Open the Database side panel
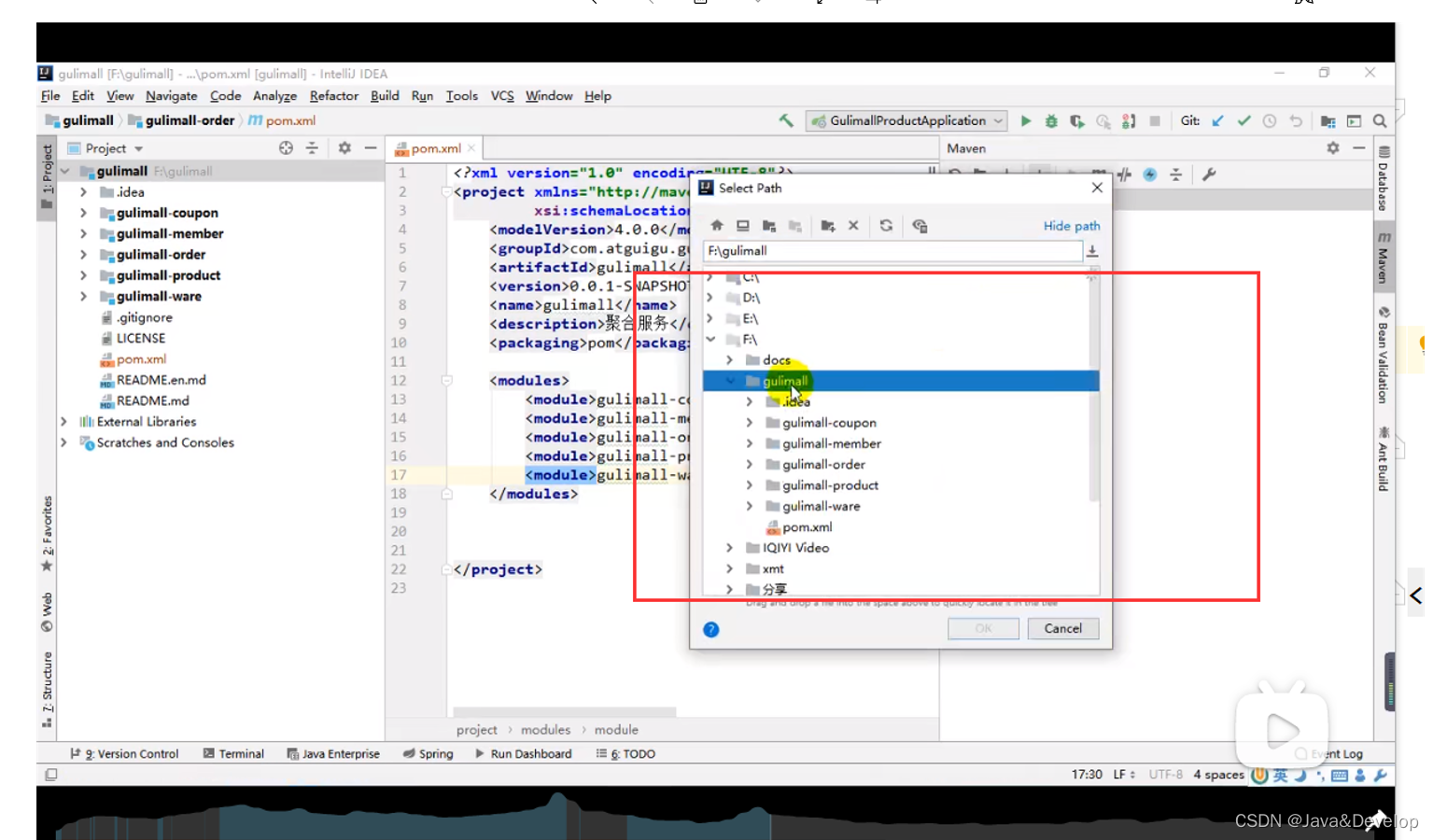This screenshot has height=840, width=1433. (x=1384, y=178)
